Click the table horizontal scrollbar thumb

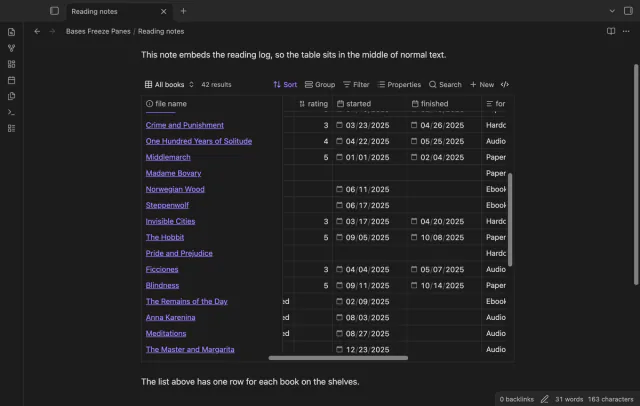[x=338, y=358]
